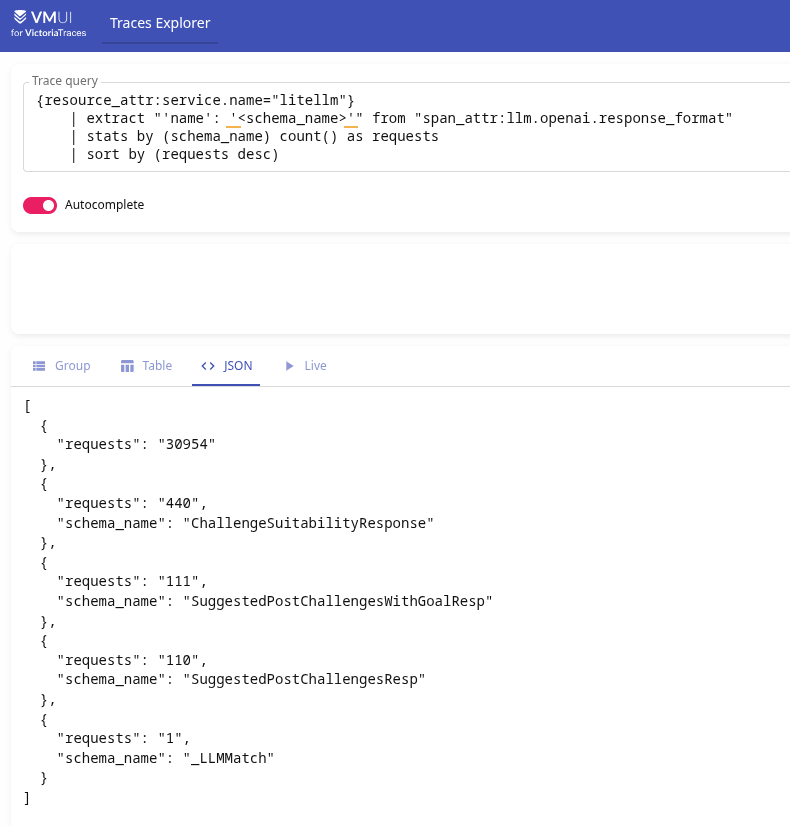Switch to the Live tailing label
Screen dimensions: 790x826
tap(315, 366)
